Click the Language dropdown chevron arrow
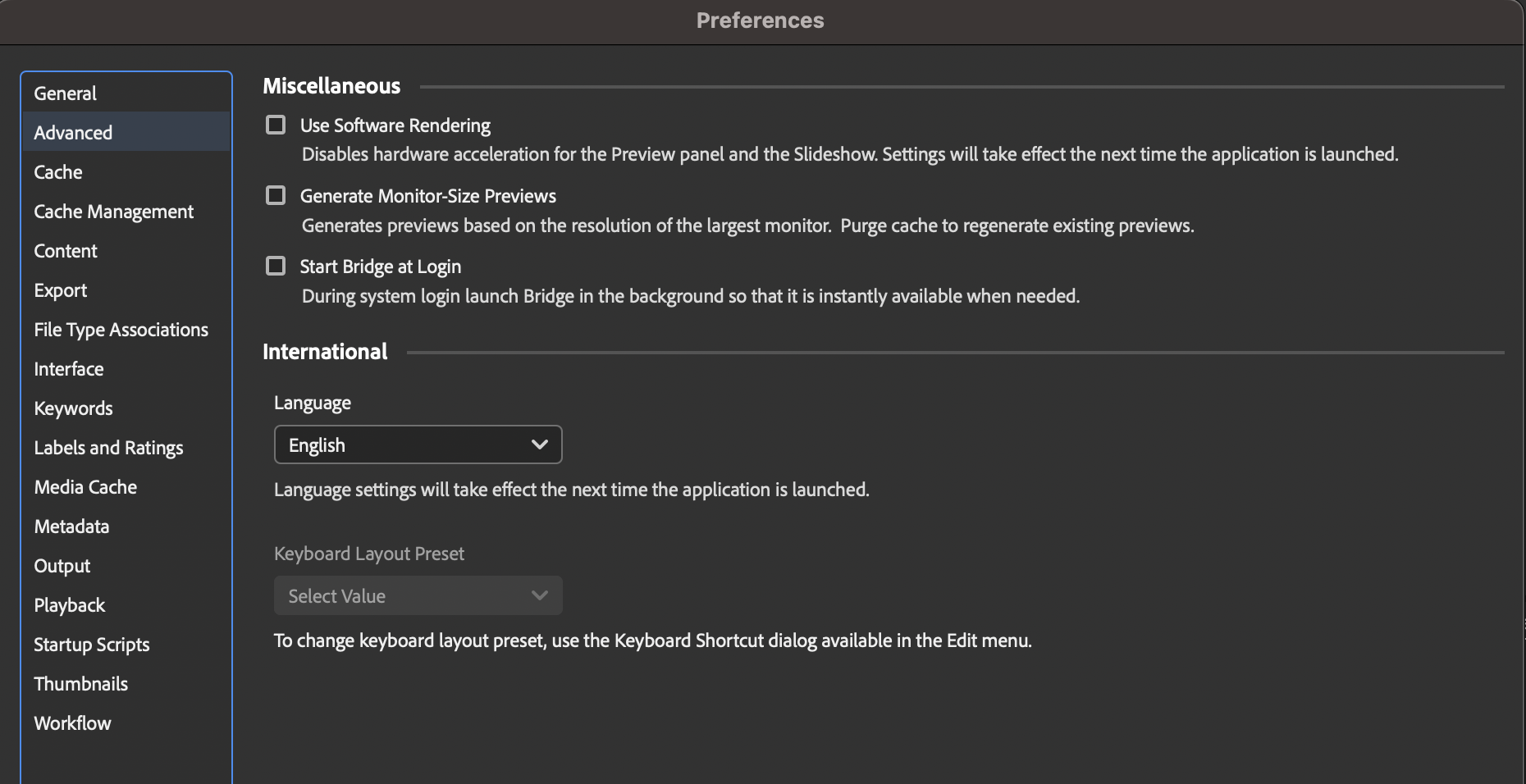Image resolution: width=1526 pixels, height=784 pixels. (539, 444)
